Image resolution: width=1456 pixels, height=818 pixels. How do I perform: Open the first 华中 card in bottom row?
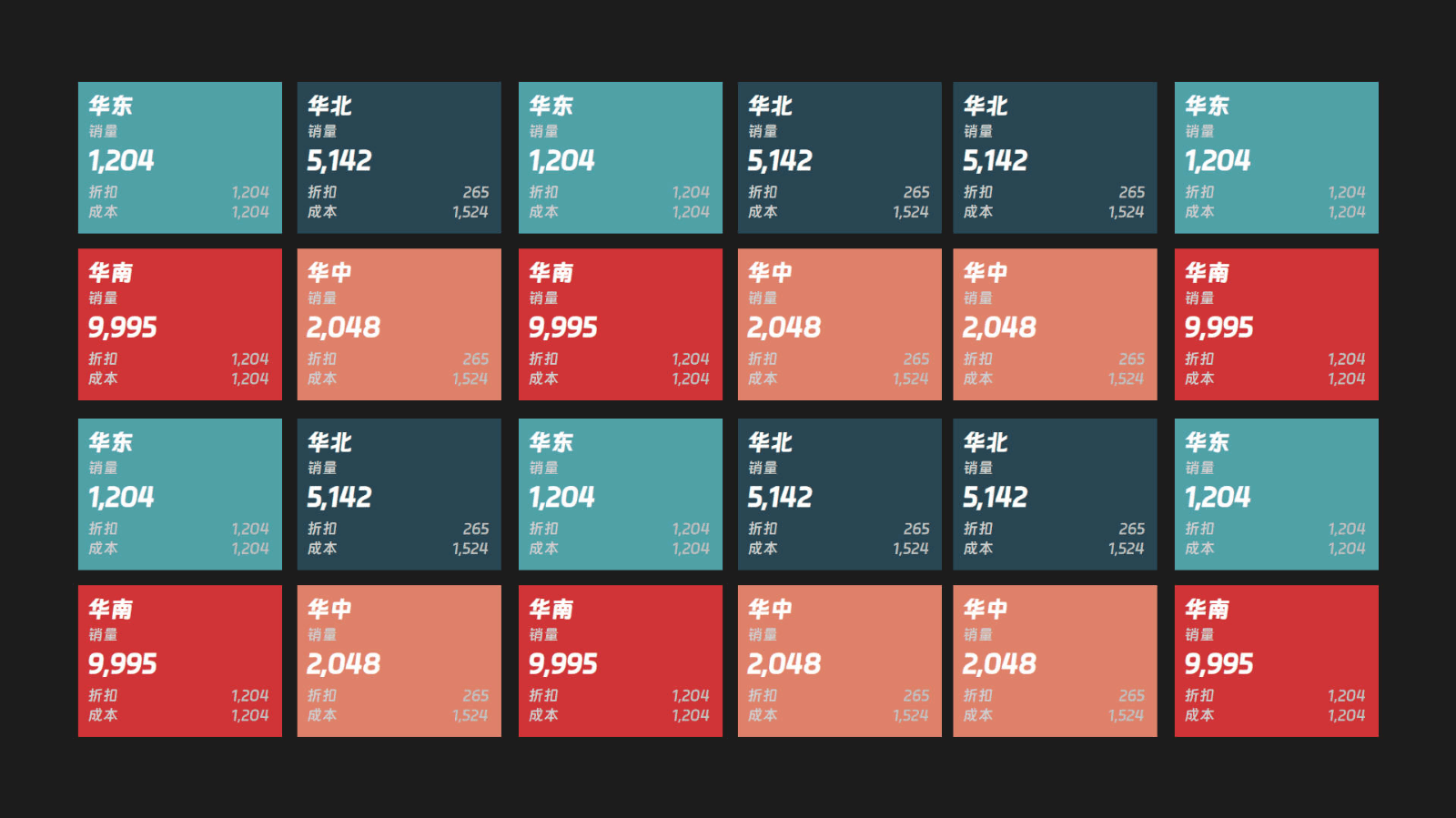pyautogui.click(x=399, y=661)
